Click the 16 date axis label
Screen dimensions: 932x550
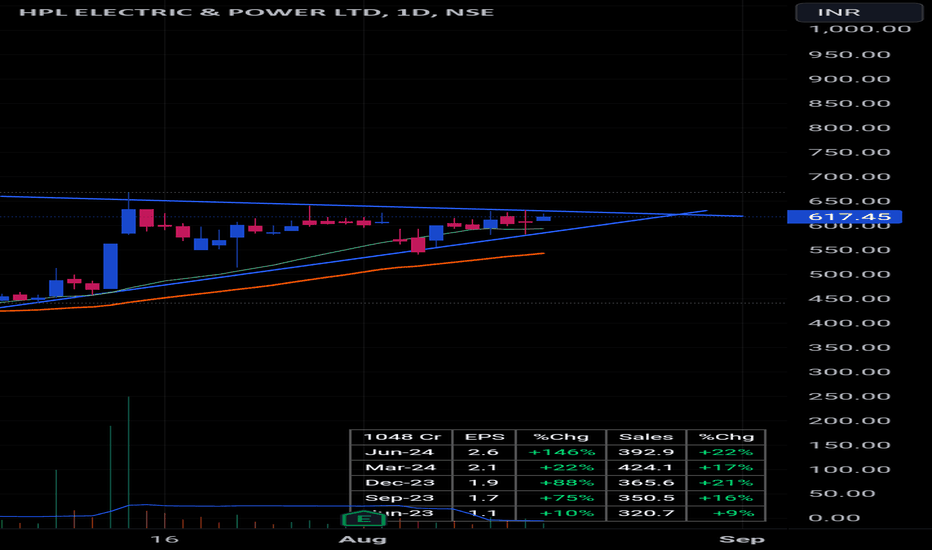point(164,539)
